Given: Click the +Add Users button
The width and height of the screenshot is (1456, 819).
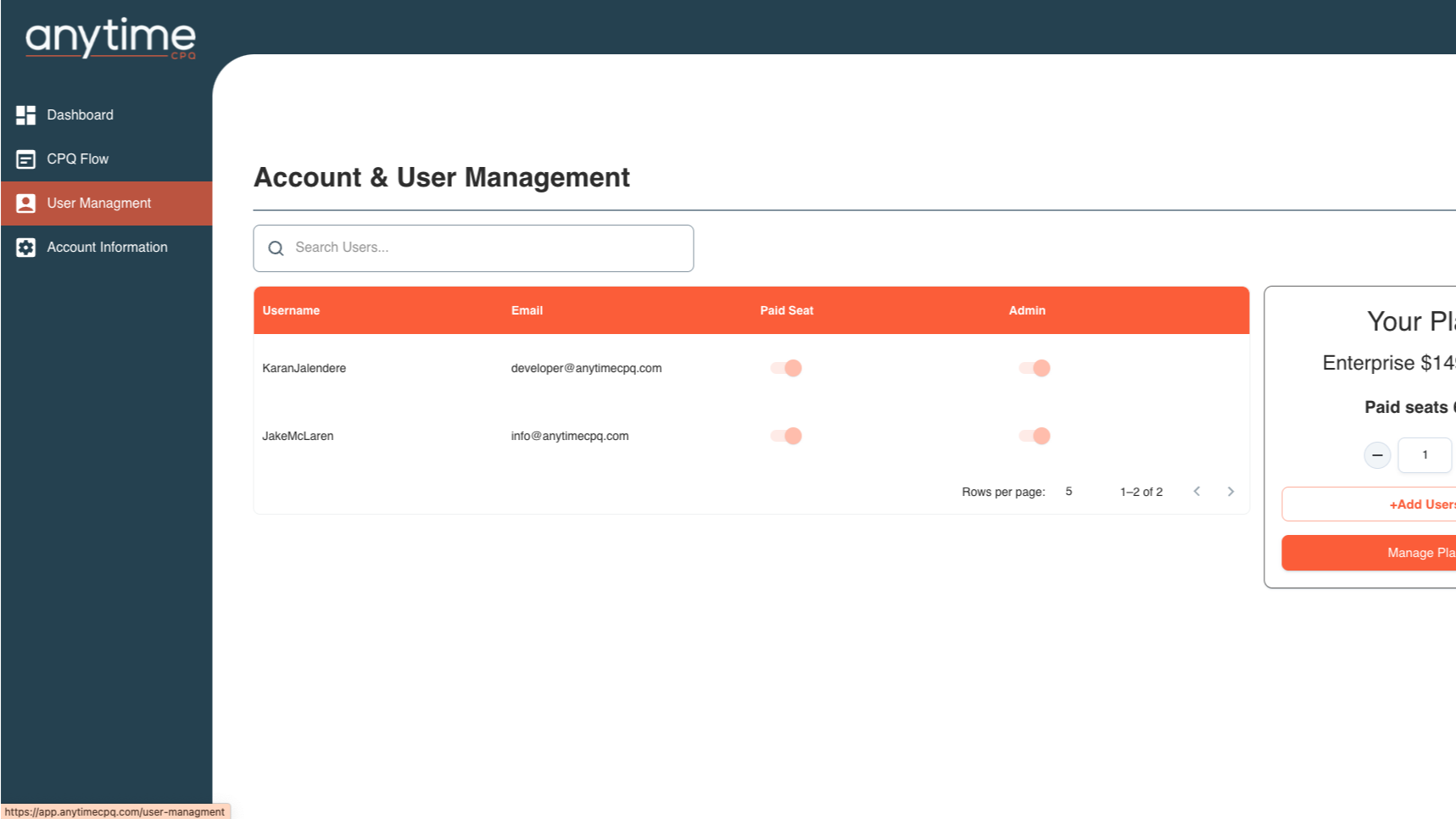Looking at the screenshot, I should click(x=1369, y=504).
